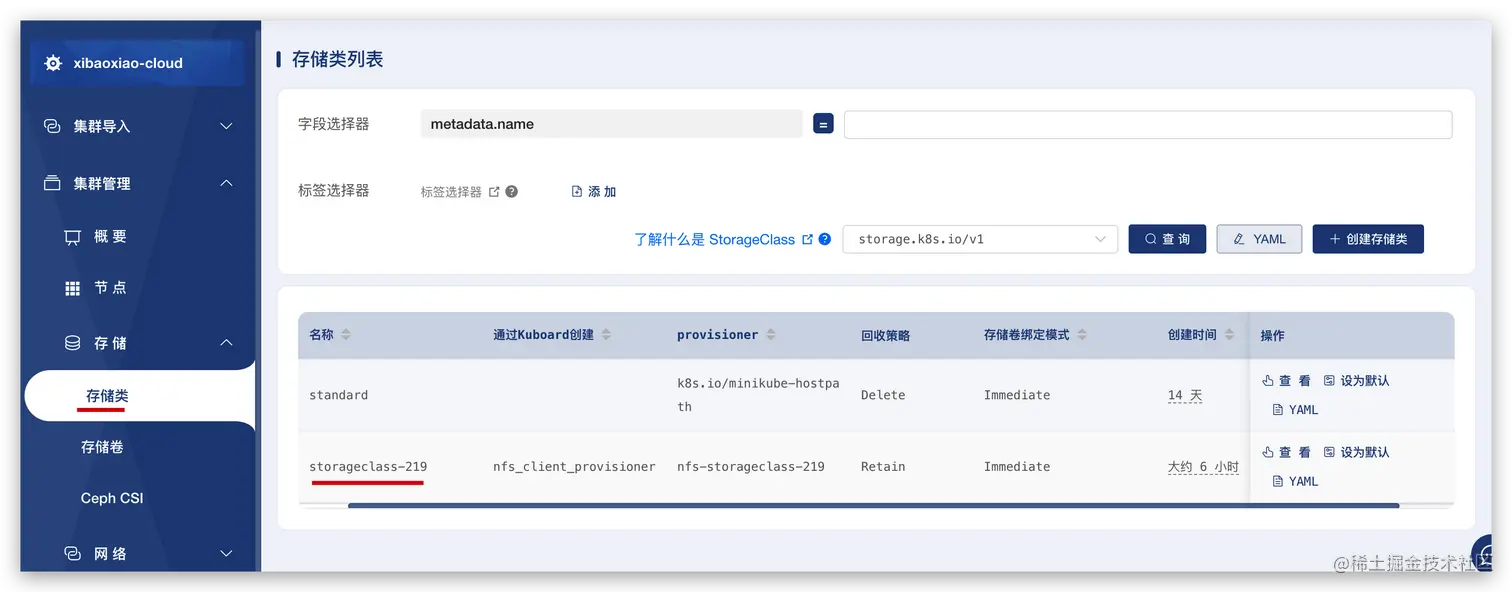Image resolution: width=1512 pixels, height=592 pixels.
Task: Click help icon after 了解什么是 StorageClass
Action: coord(825,239)
